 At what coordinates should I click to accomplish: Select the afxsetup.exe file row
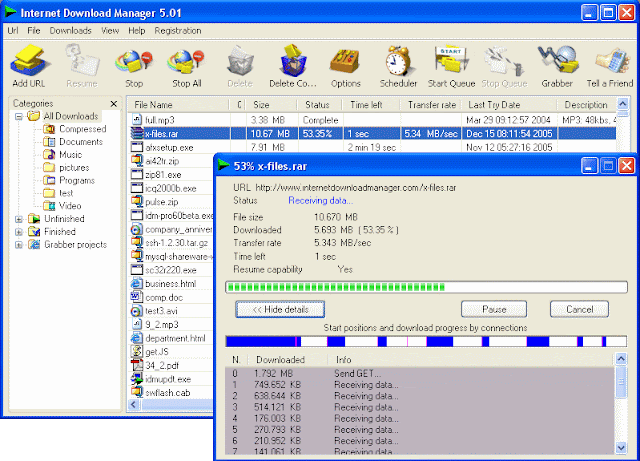372,147
